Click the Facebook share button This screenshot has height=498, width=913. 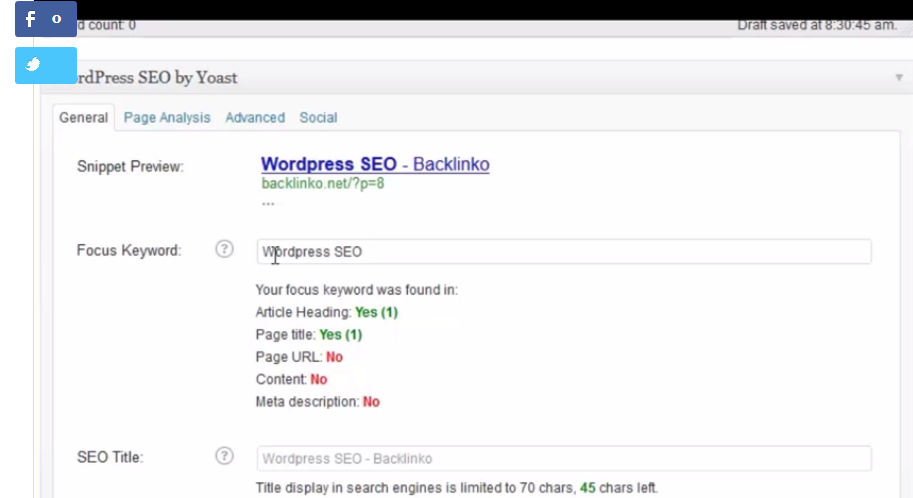point(45,19)
